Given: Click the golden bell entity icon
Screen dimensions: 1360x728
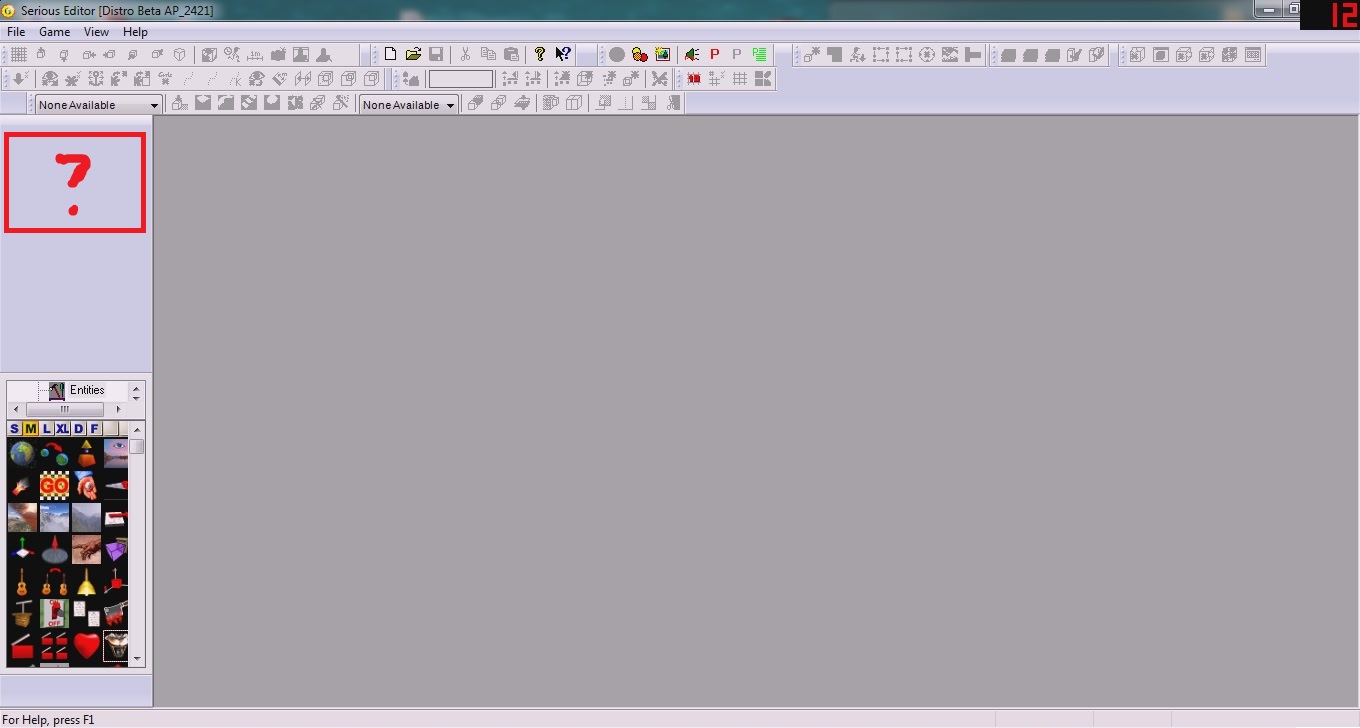Looking at the screenshot, I should point(87,582).
